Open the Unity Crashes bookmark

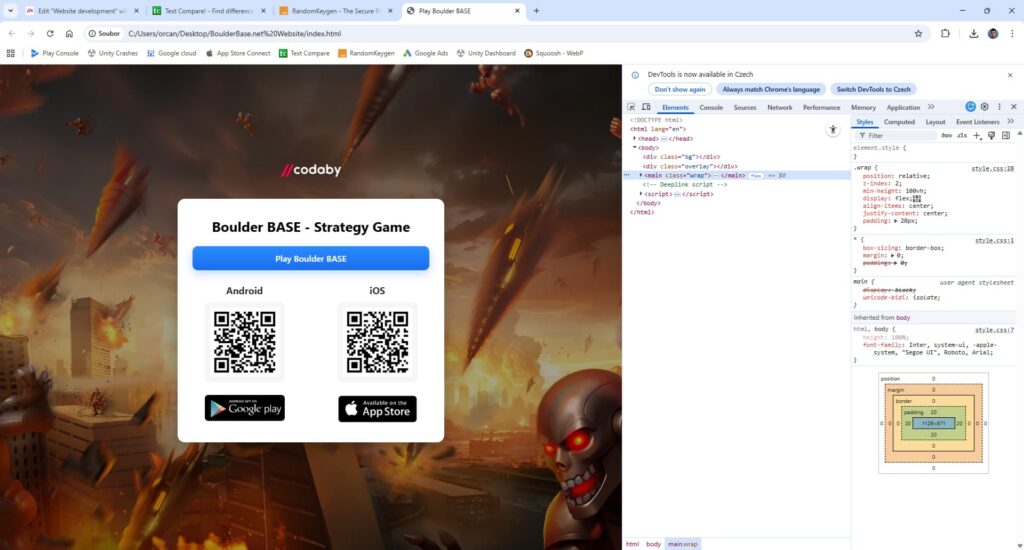point(112,53)
